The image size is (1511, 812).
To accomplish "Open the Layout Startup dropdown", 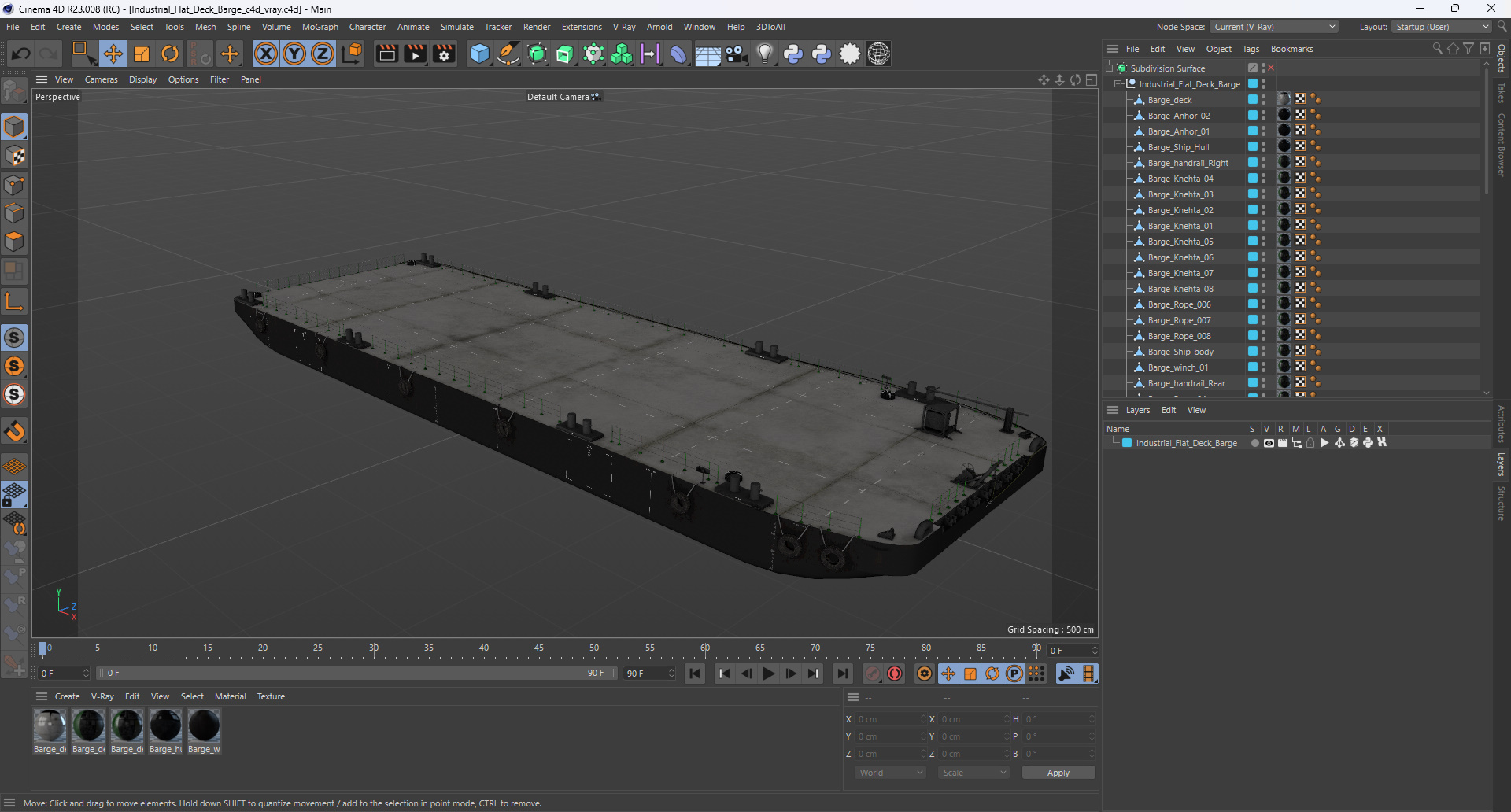I will [x=1442, y=27].
